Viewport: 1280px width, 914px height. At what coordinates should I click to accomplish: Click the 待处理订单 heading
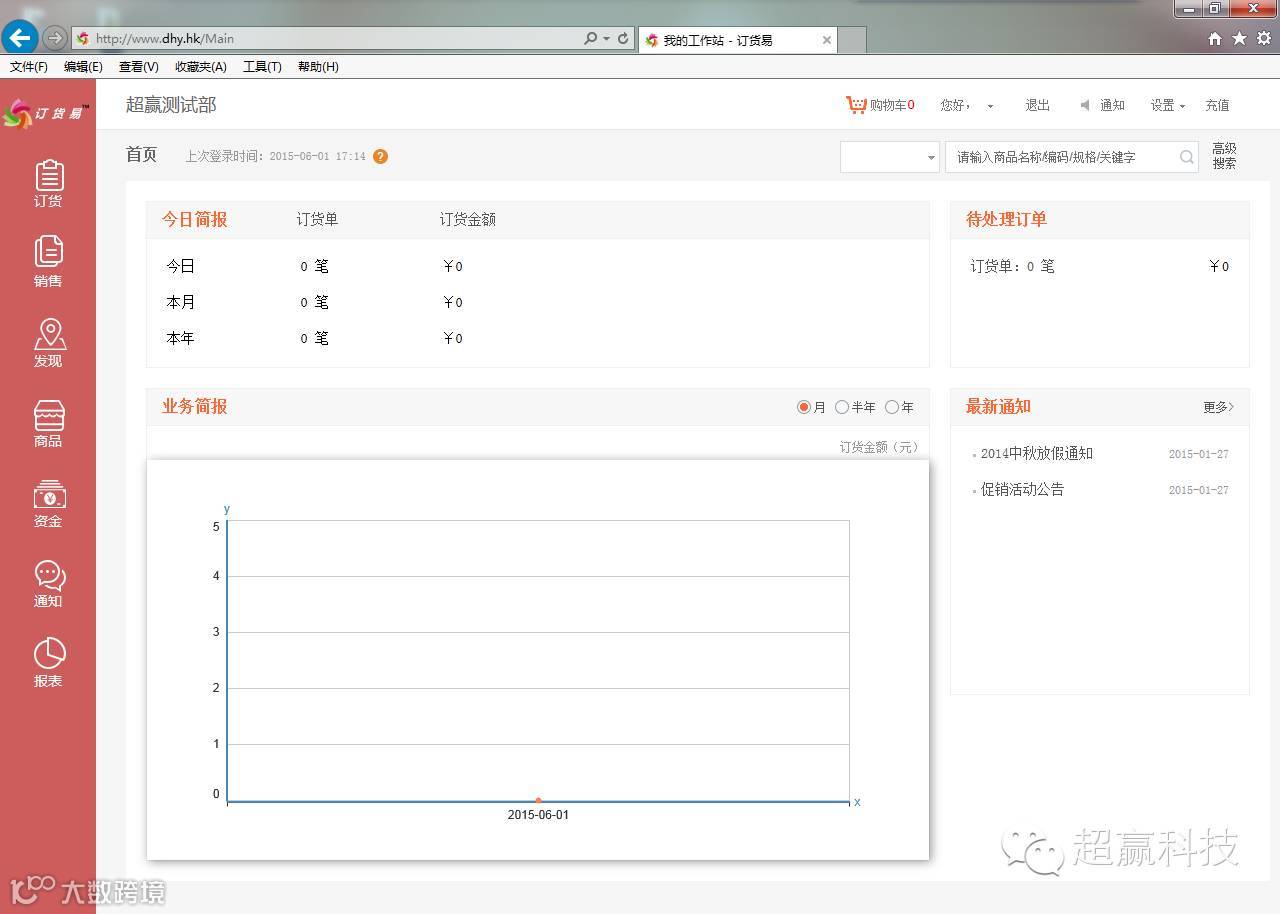(x=1006, y=219)
